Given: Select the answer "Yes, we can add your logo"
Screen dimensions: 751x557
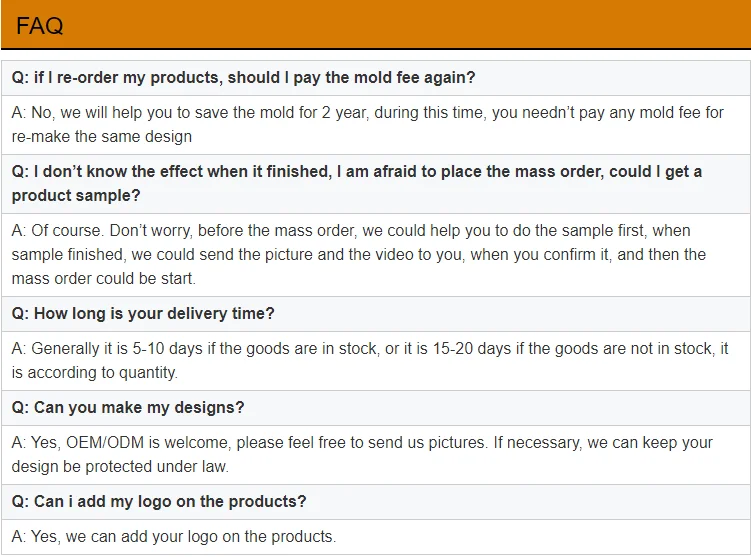Looking at the screenshot, I should [173, 537].
